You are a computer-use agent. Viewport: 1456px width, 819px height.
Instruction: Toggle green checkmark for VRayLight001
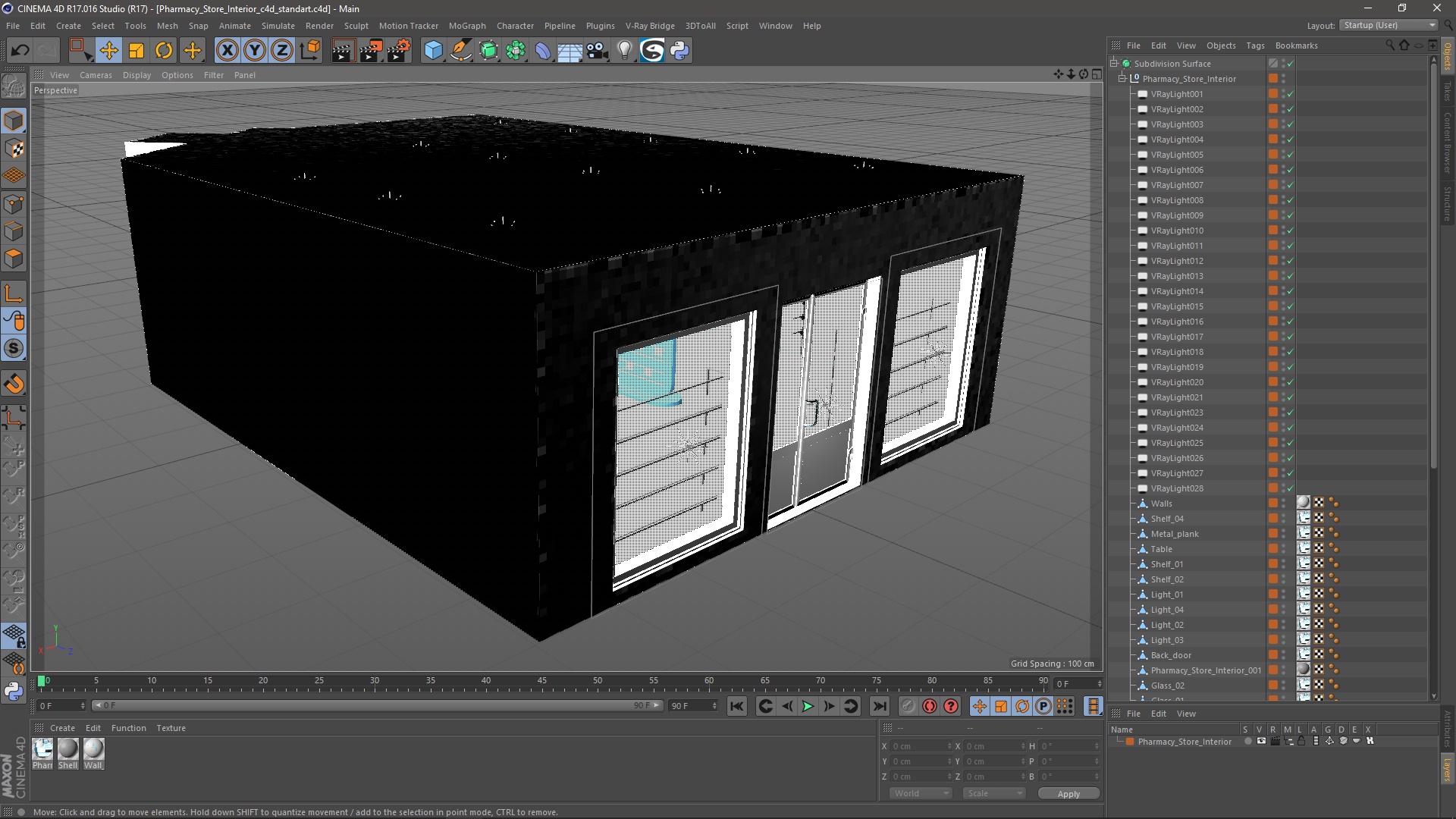point(1290,94)
